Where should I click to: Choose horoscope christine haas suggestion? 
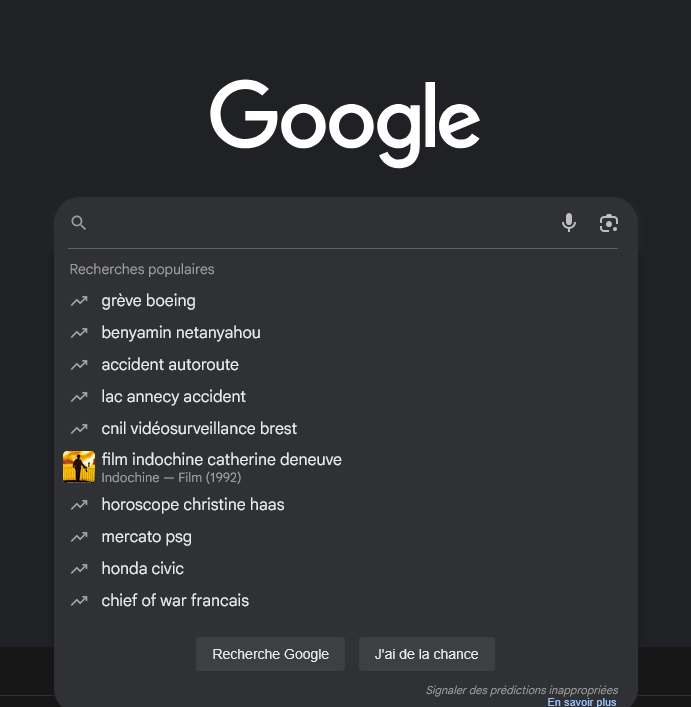tap(193, 505)
